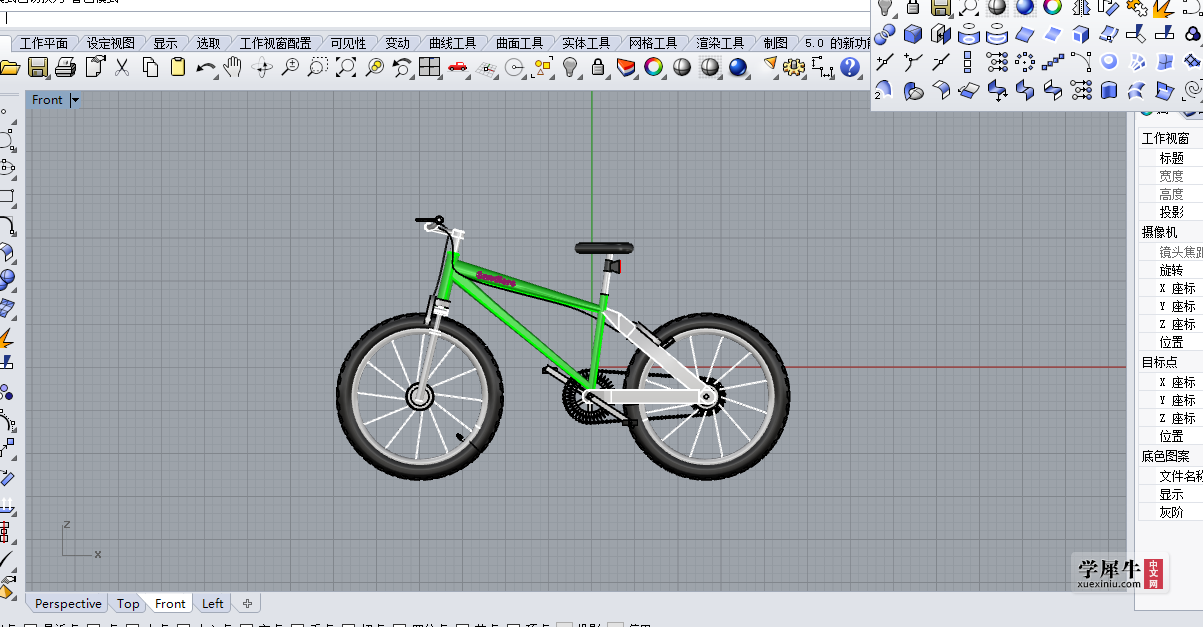Print the current viewport
The height and width of the screenshot is (627, 1203).
66,68
